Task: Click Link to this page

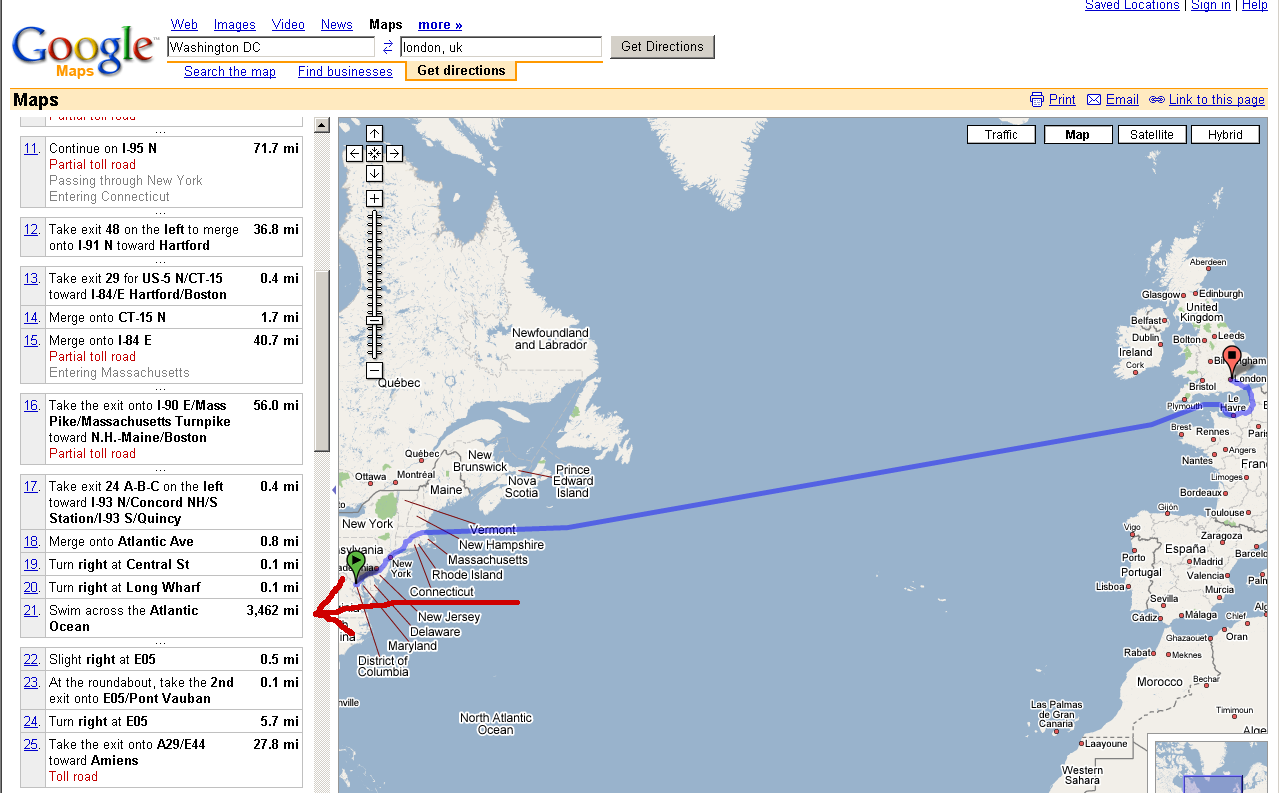Action: click(x=1217, y=100)
